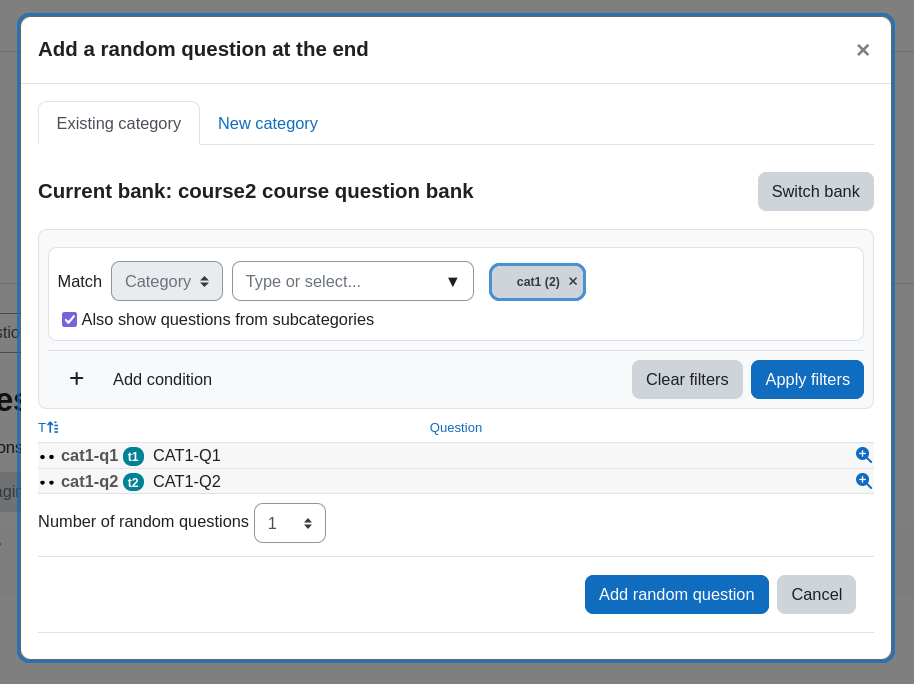This screenshot has width=914, height=684.
Task: Switch to the New category tab
Action: tap(268, 124)
